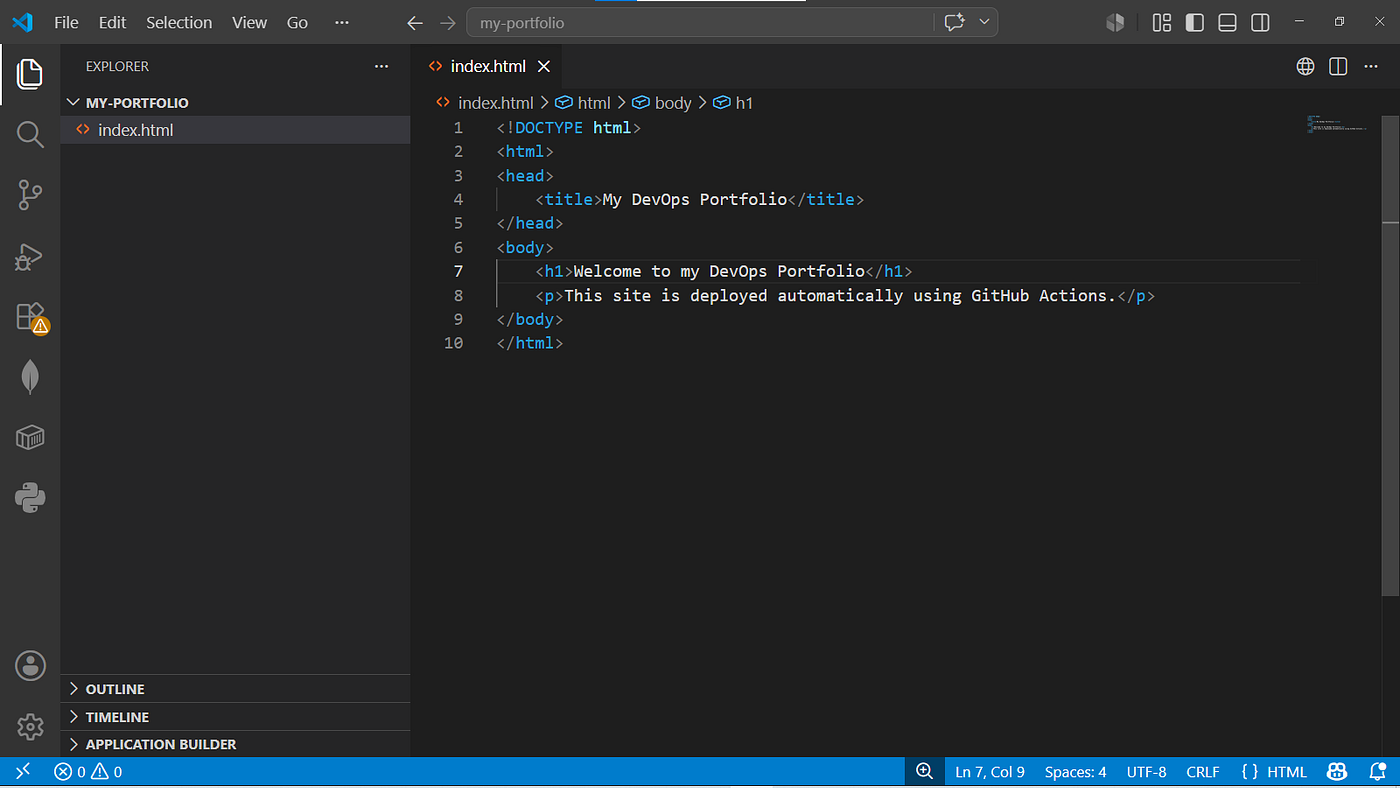Open the Explorer view in activity bar

[x=30, y=74]
